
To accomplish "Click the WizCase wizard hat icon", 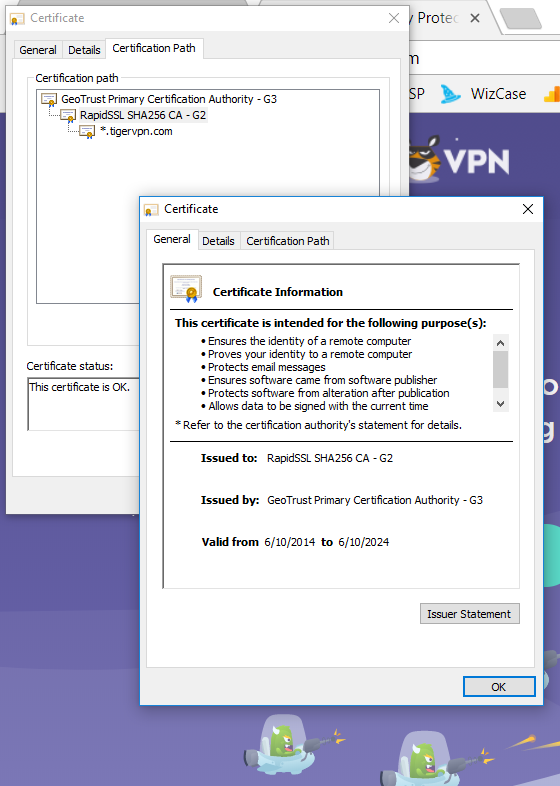I will pos(450,94).
